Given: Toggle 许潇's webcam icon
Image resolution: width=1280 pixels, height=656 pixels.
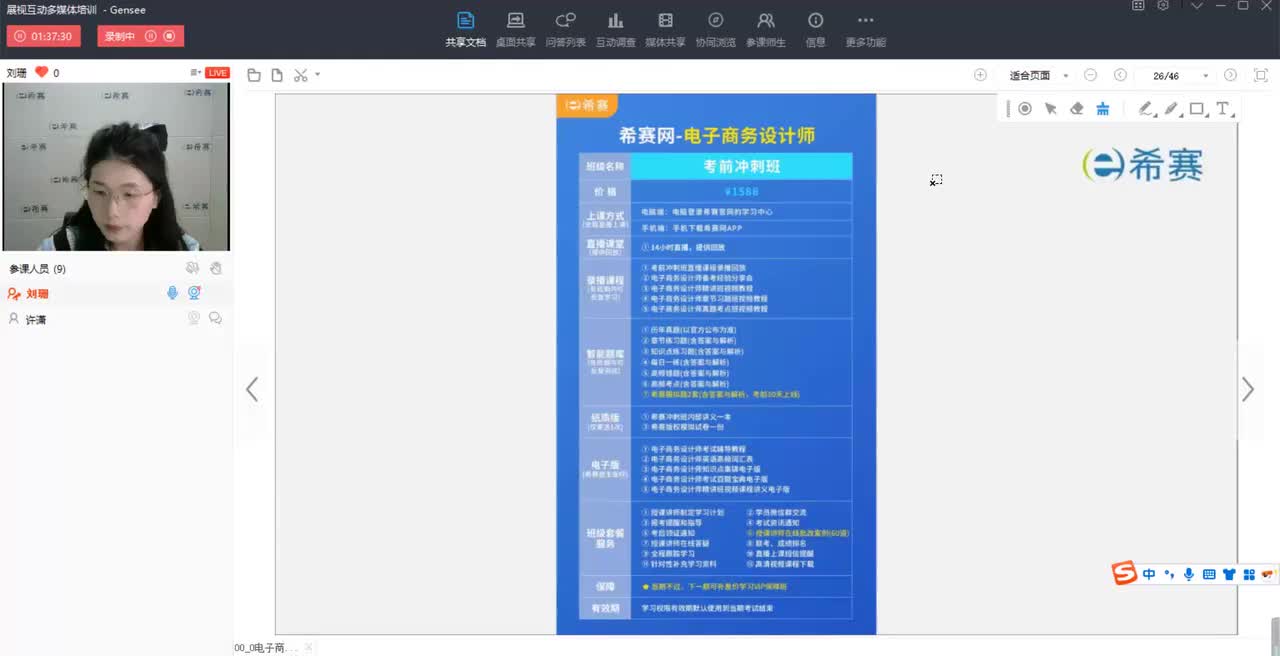Looking at the screenshot, I should click(194, 318).
